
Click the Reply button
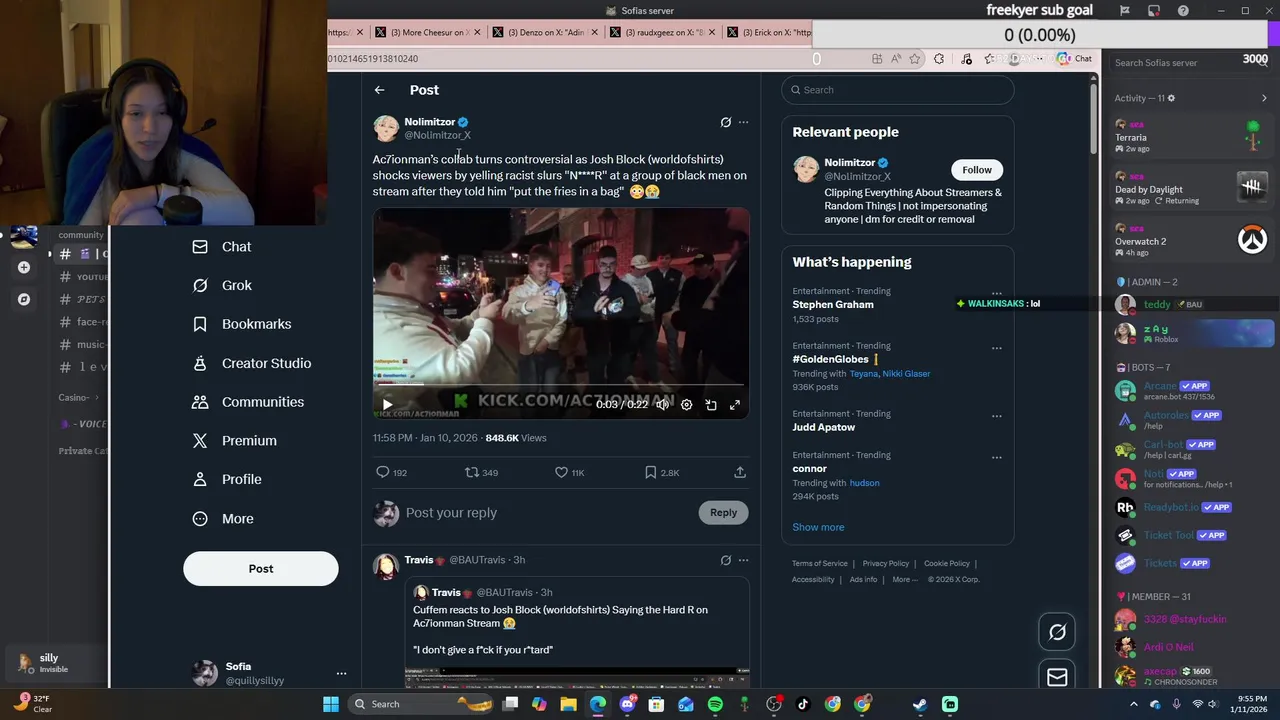coord(723,512)
